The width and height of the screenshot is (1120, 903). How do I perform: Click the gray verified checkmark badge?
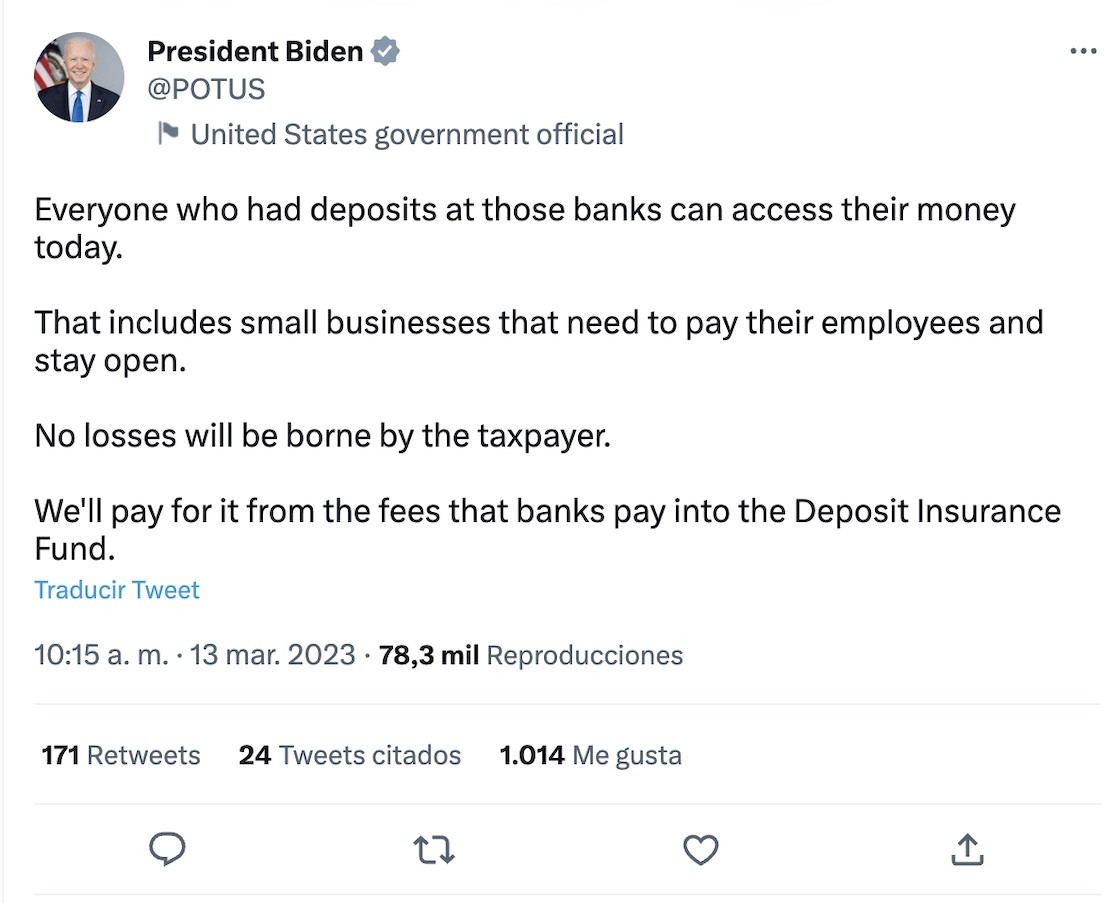pyautogui.click(x=386, y=52)
